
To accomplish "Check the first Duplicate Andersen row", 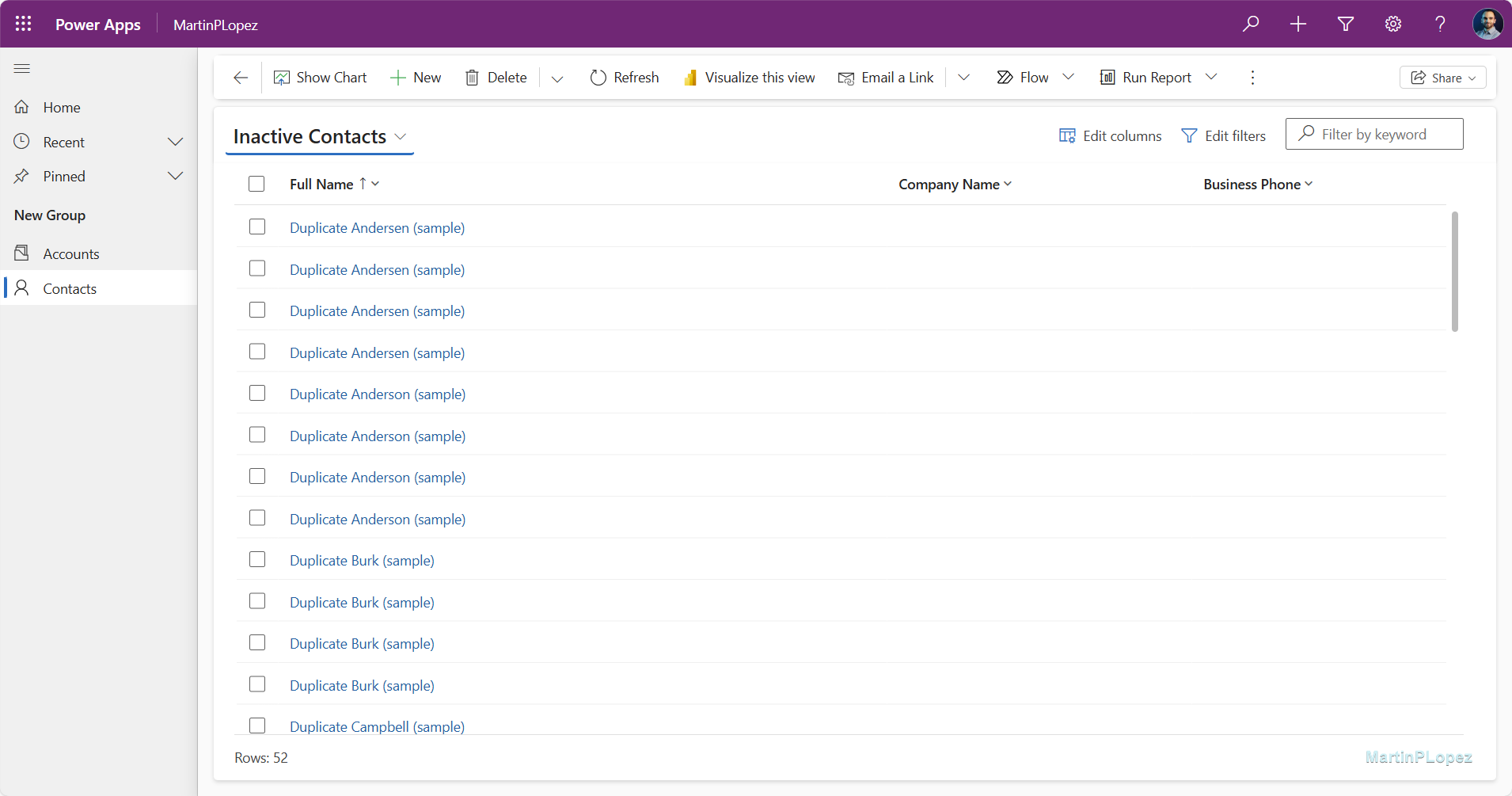I will coord(256,227).
